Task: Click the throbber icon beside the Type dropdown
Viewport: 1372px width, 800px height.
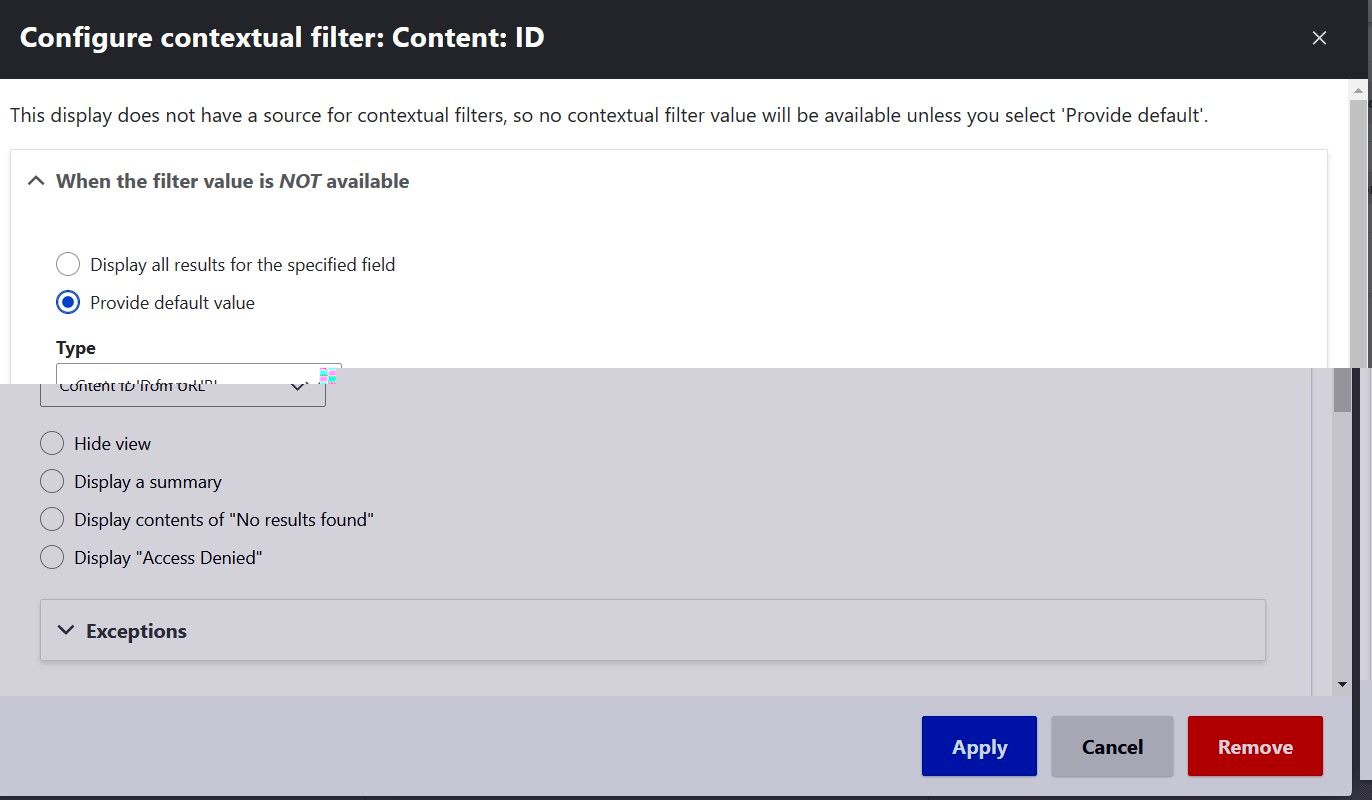Action: (x=327, y=375)
